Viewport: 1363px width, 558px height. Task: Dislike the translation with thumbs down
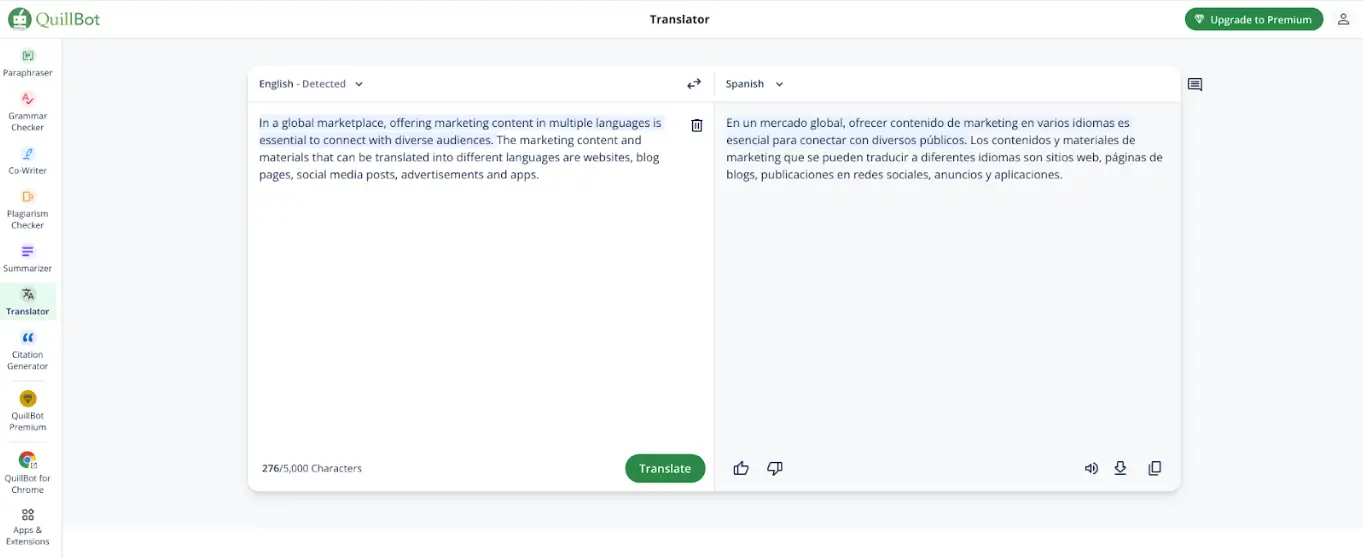coord(775,468)
